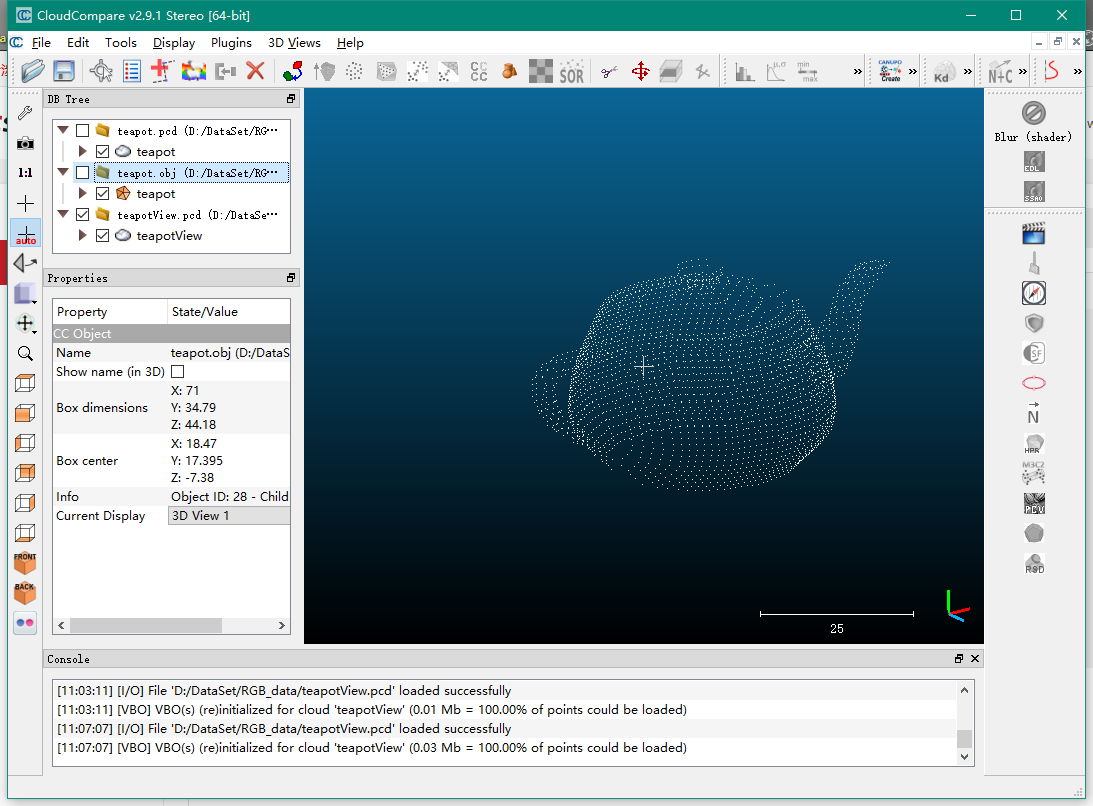Disable the Blur shader icon
This screenshot has height=806, width=1093.
coord(1034,113)
